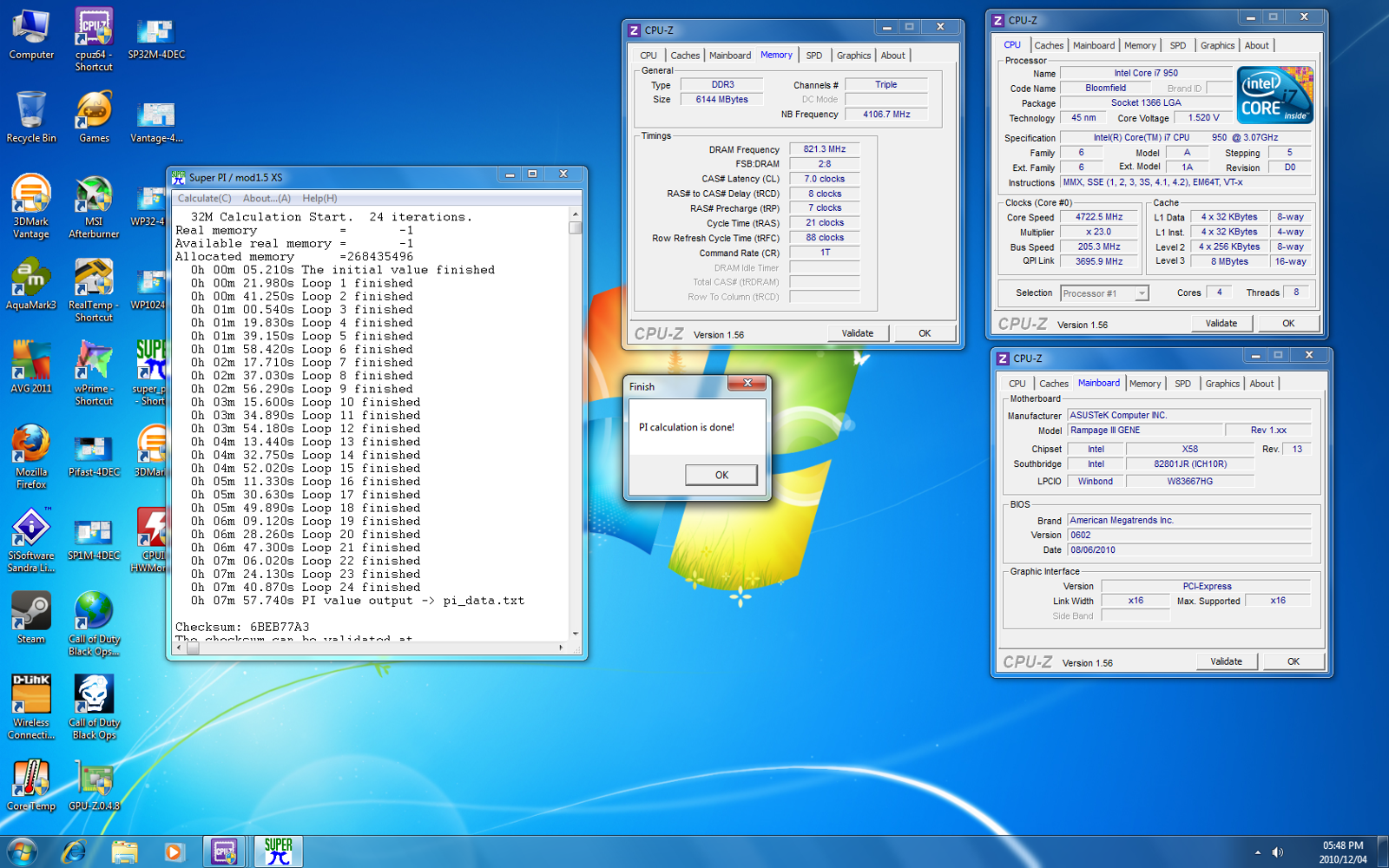Open SiSoftware Sandra Lite desktop icon

(x=31, y=540)
